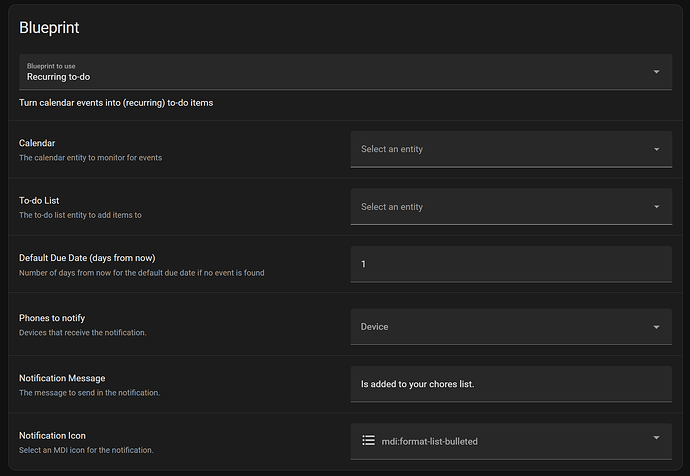Open the To-do List 'Select an entity' picker

(500, 207)
